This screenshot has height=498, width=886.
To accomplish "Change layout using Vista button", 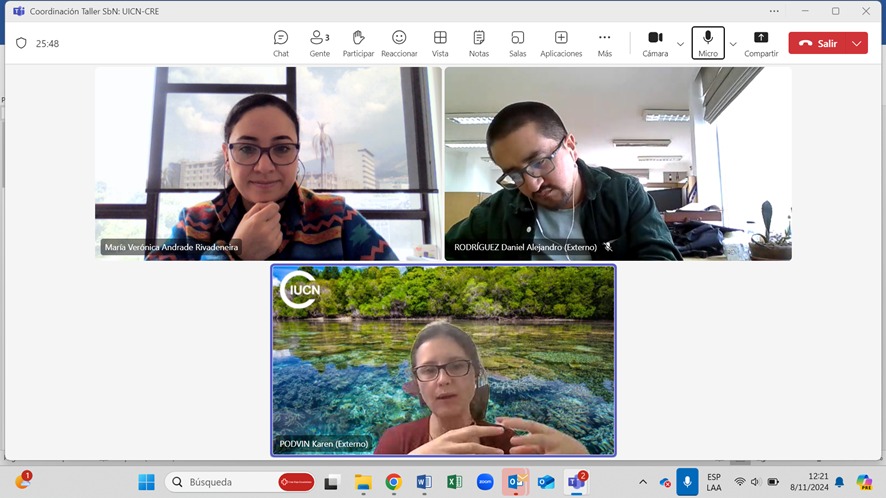I will (440, 43).
